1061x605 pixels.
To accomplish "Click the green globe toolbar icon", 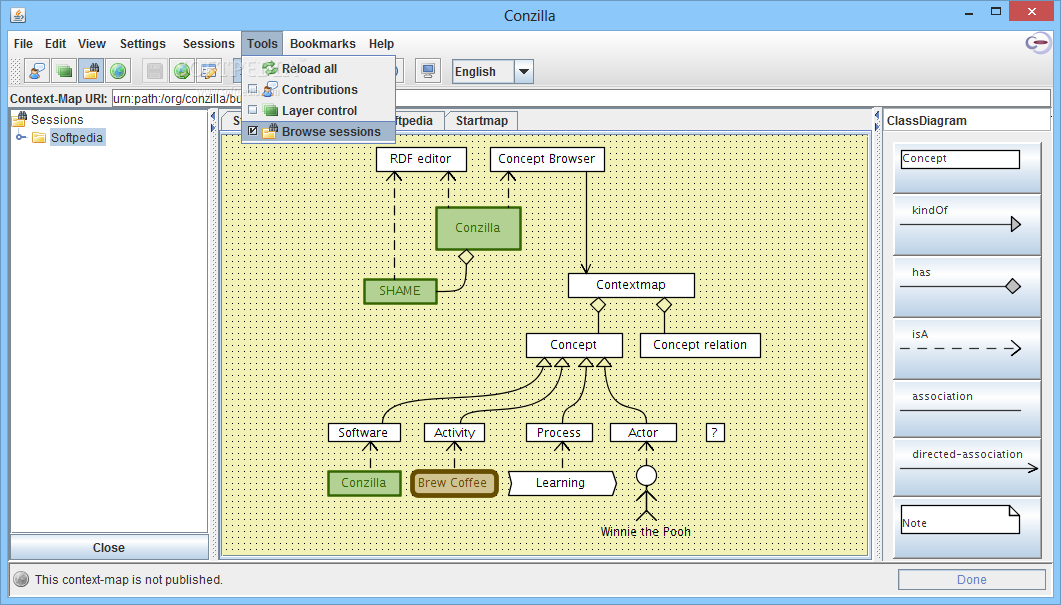I will tap(118, 71).
